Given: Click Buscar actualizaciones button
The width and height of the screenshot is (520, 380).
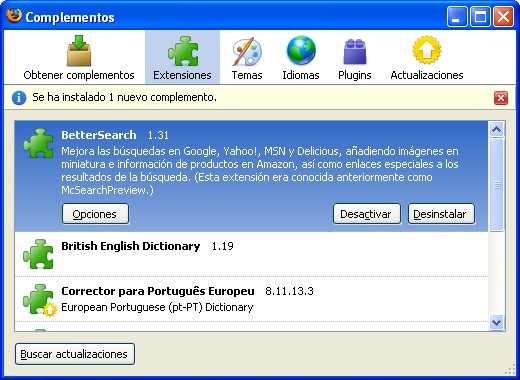Looking at the screenshot, I should click(x=75, y=354).
